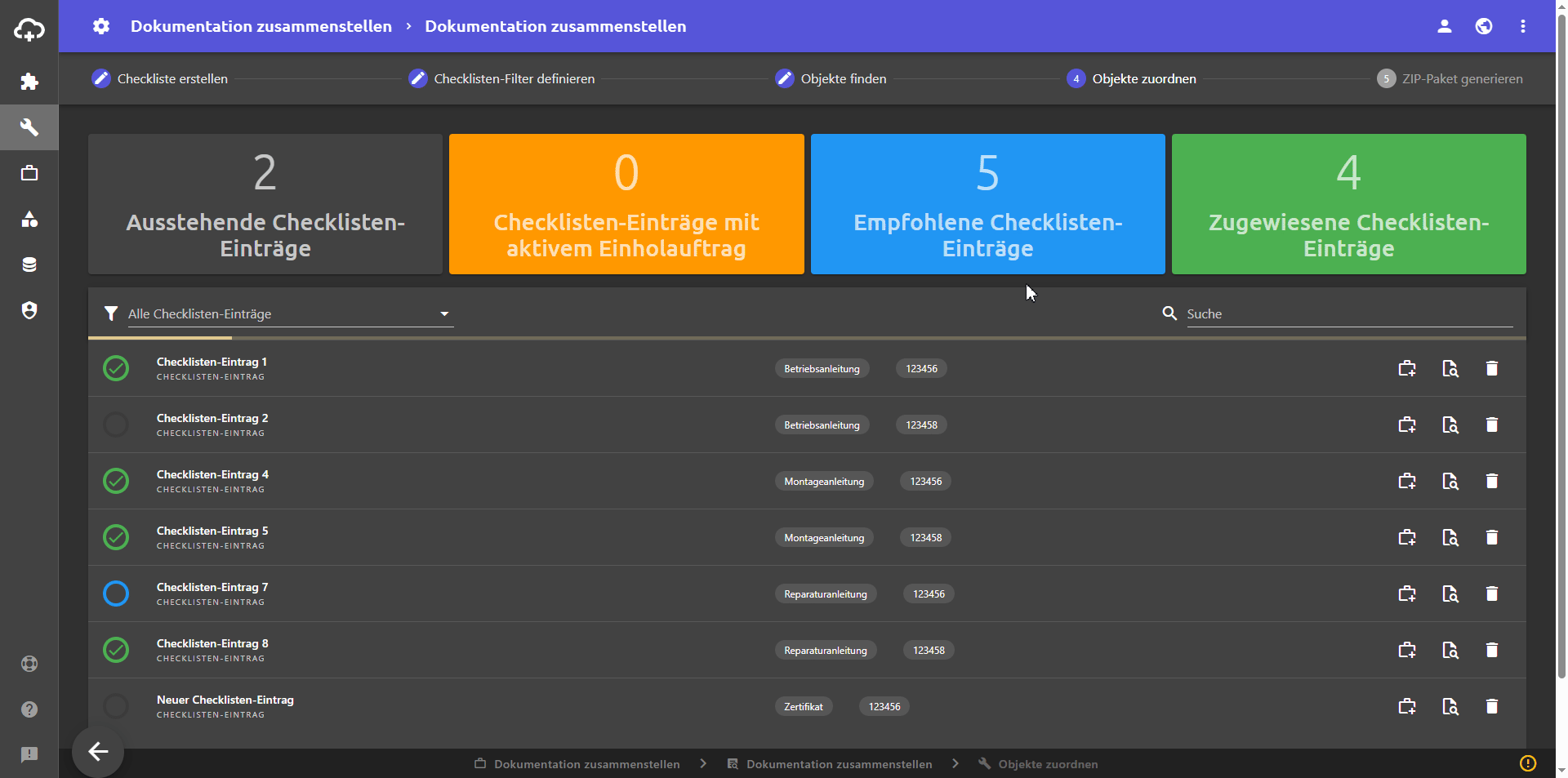
Task: Click the Betriebsanleitung tag on Checklisten-Eintrag 2
Action: 822,425
